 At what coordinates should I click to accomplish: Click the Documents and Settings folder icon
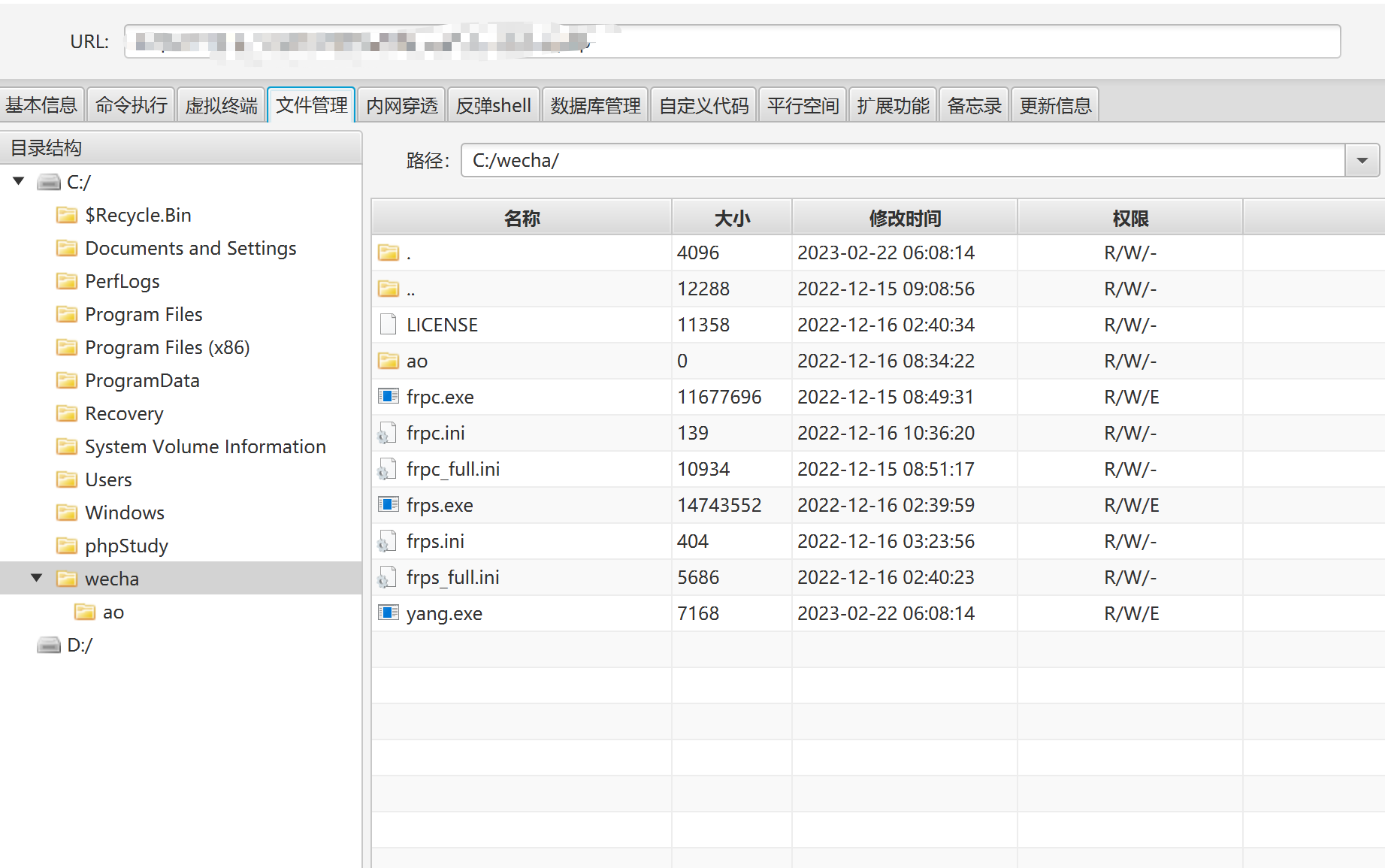pyautogui.click(x=67, y=248)
